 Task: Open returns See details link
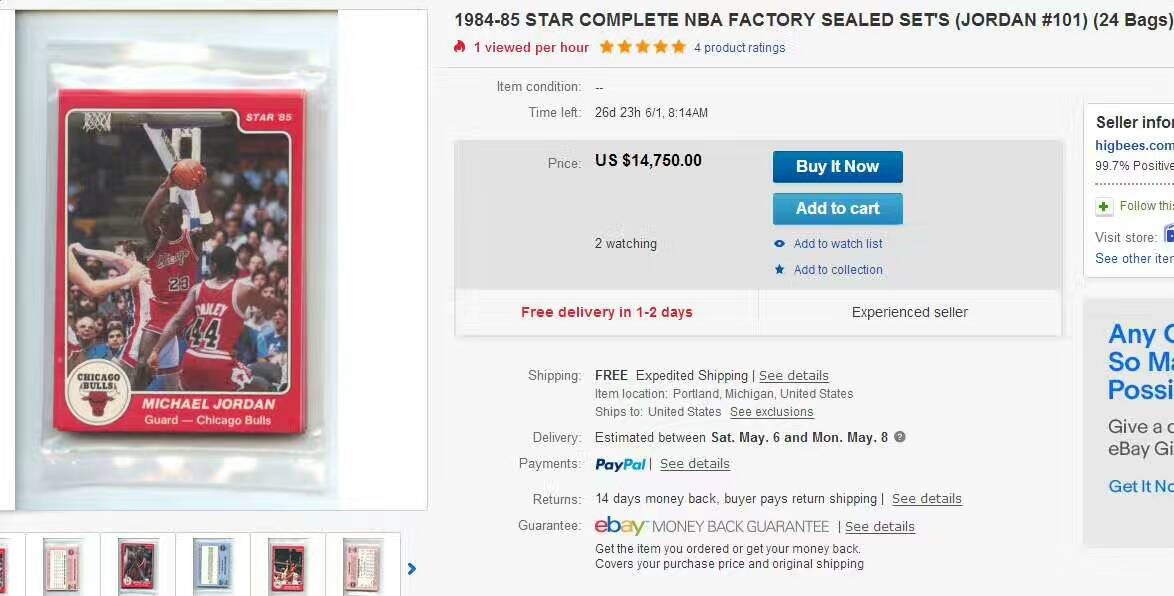click(927, 499)
